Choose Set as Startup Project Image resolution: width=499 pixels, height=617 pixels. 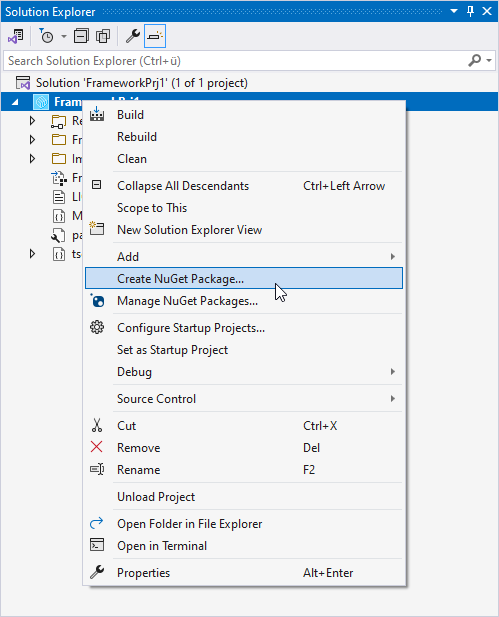tap(244, 350)
